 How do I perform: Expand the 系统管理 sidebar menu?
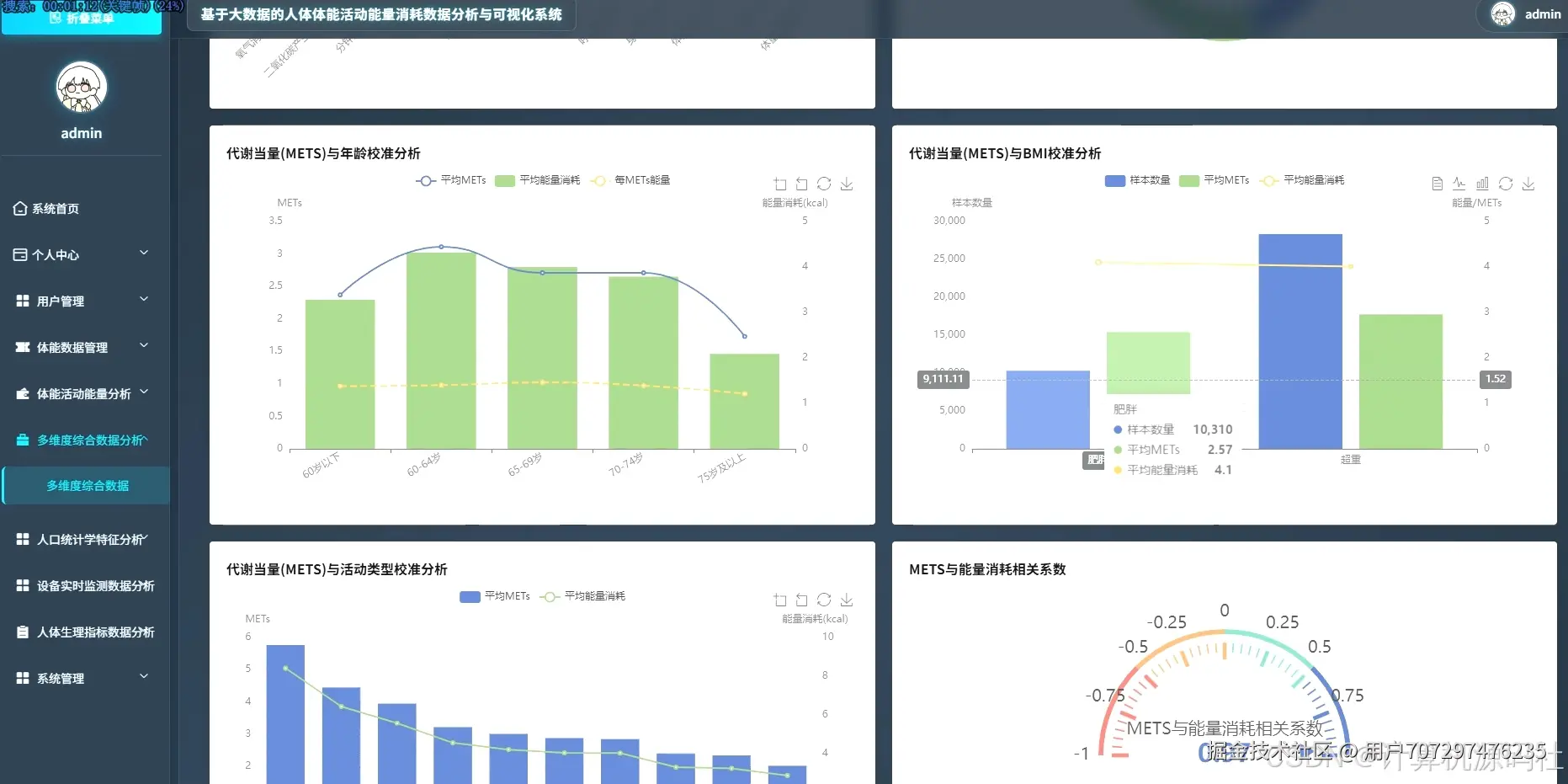(82, 678)
